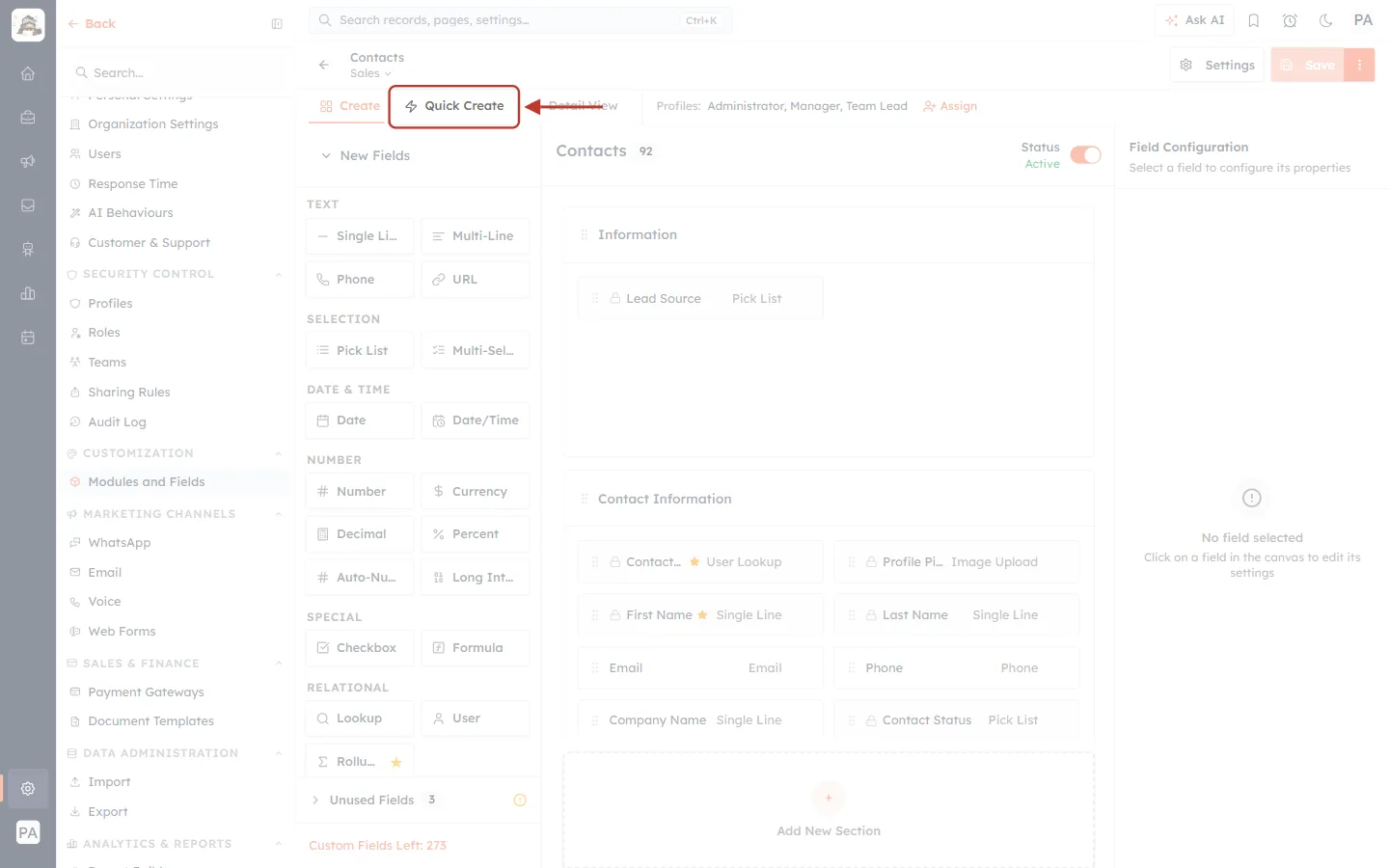
Task: Select the Formula field type
Action: click(476, 648)
